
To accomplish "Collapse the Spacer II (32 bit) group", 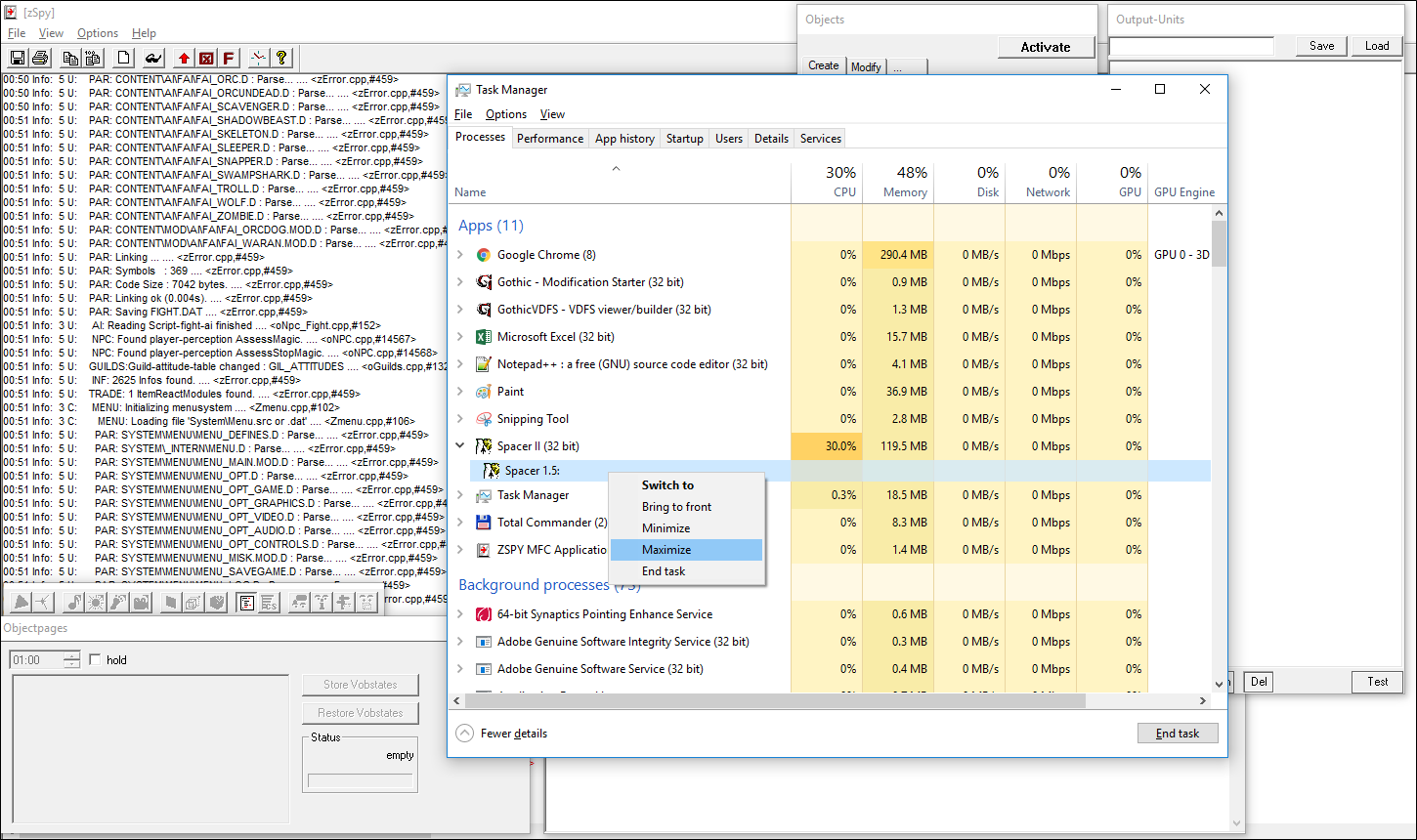I will (x=460, y=446).
